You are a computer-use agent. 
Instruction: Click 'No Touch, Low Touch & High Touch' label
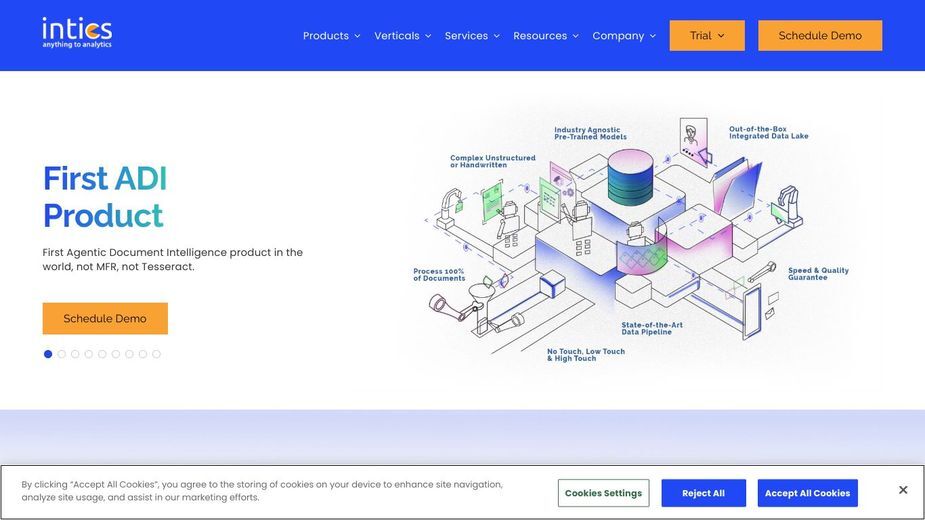coord(585,355)
